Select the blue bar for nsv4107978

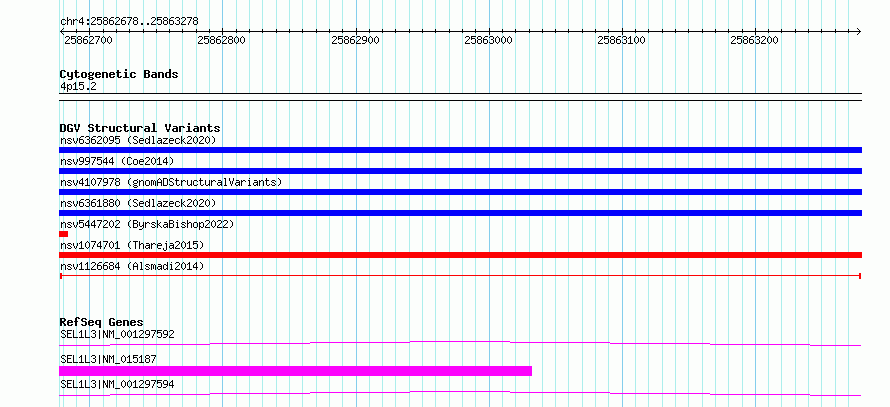[460, 192]
